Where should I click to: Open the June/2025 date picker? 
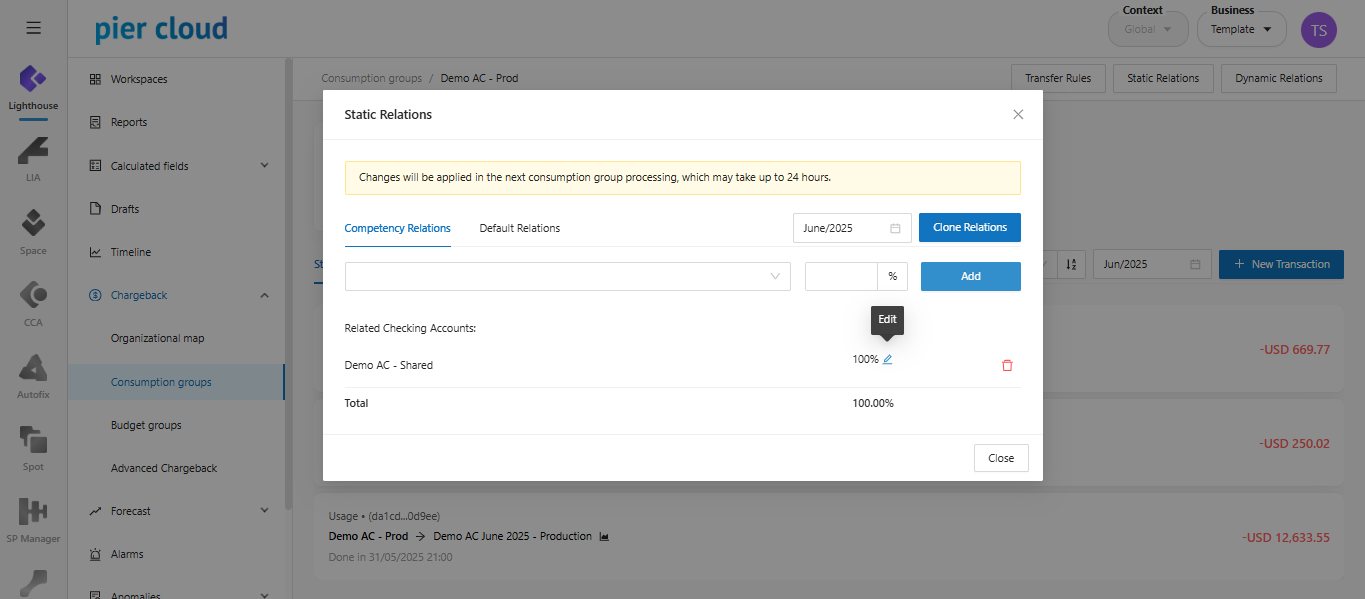(851, 228)
